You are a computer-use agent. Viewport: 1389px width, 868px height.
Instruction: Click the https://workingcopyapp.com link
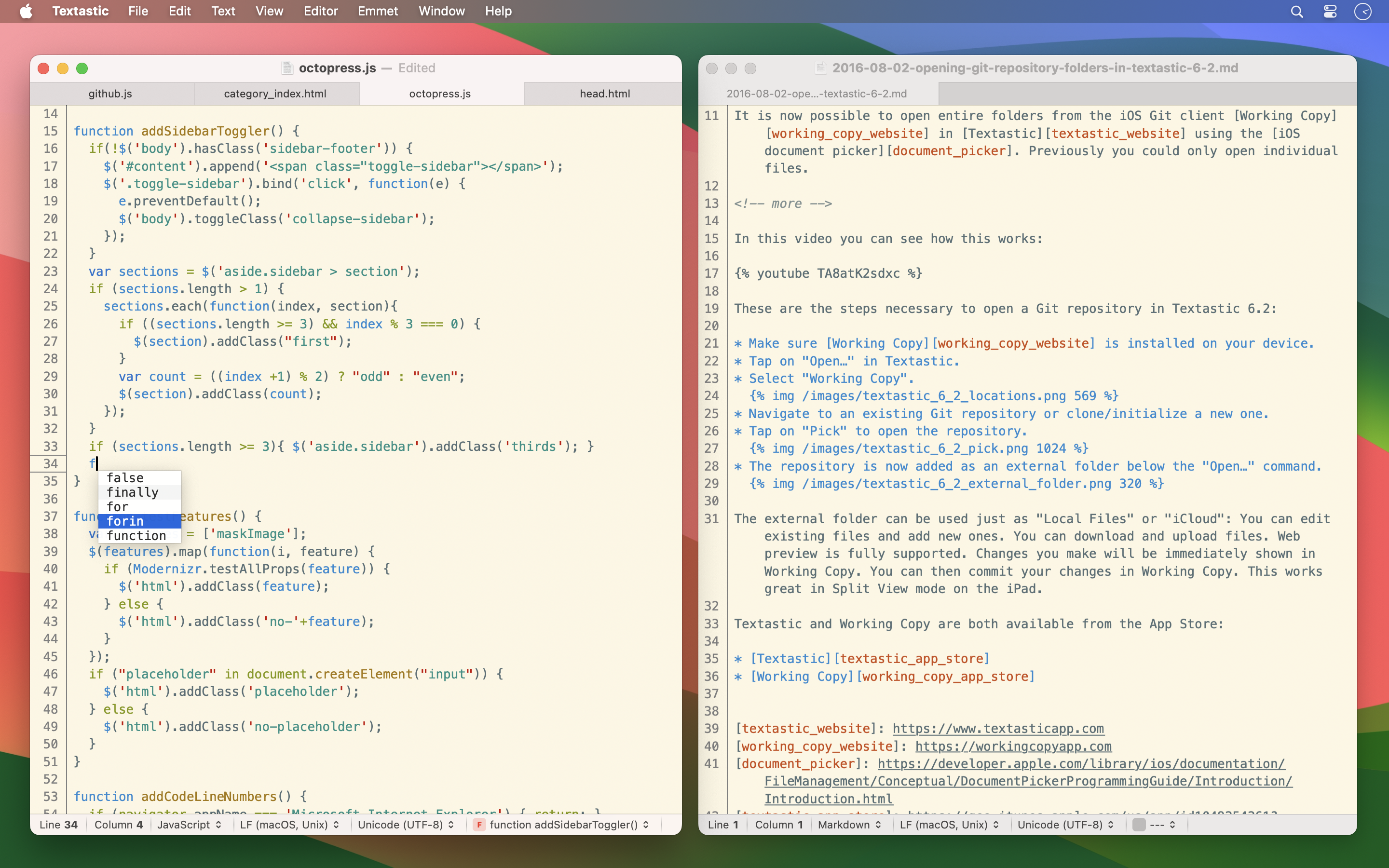tap(1013, 746)
